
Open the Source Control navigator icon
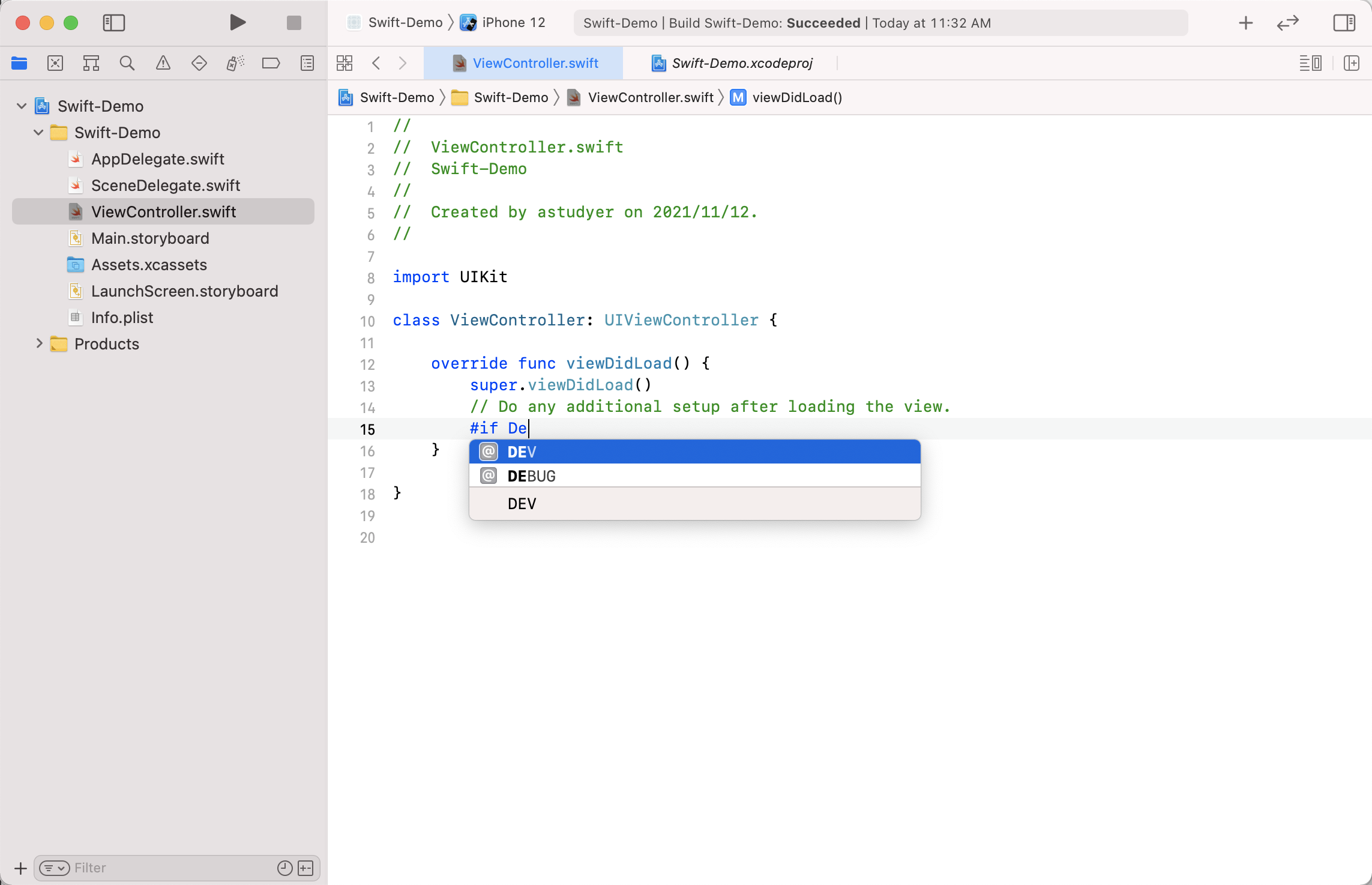(x=55, y=63)
